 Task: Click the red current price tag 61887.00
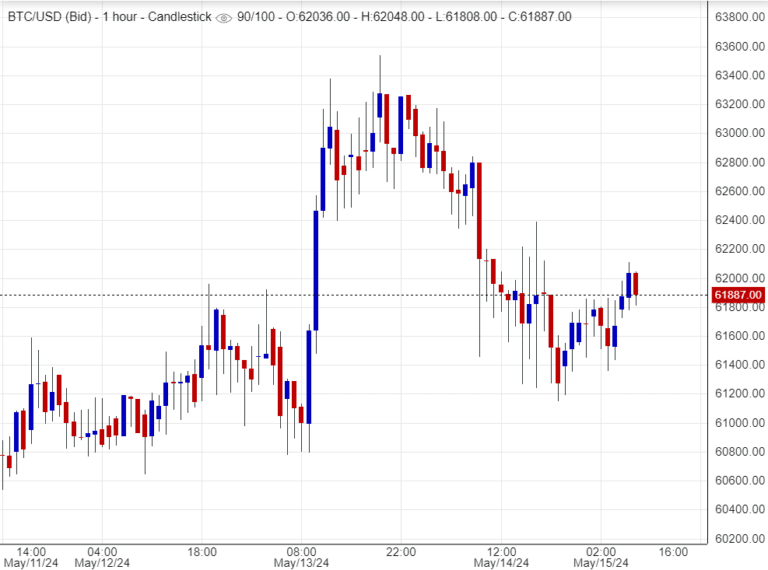coord(738,295)
